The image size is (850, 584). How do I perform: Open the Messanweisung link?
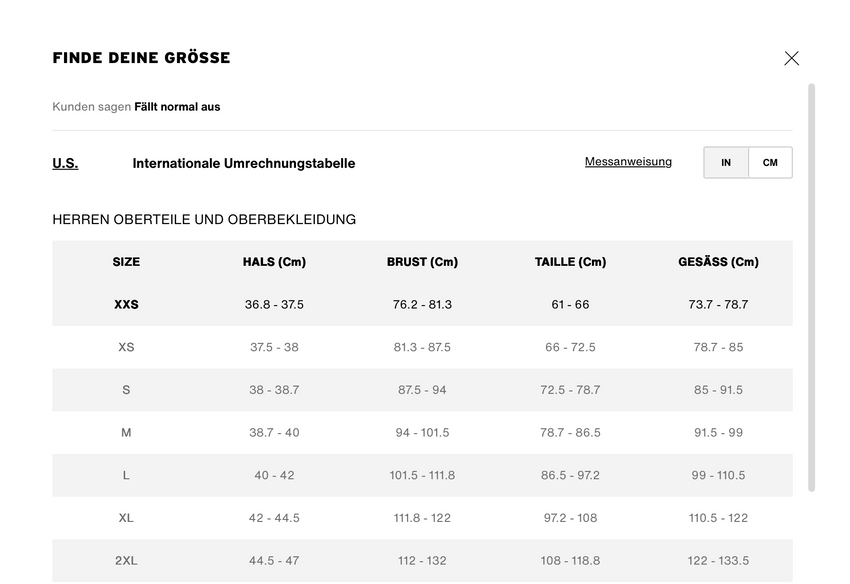pyautogui.click(x=628, y=161)
